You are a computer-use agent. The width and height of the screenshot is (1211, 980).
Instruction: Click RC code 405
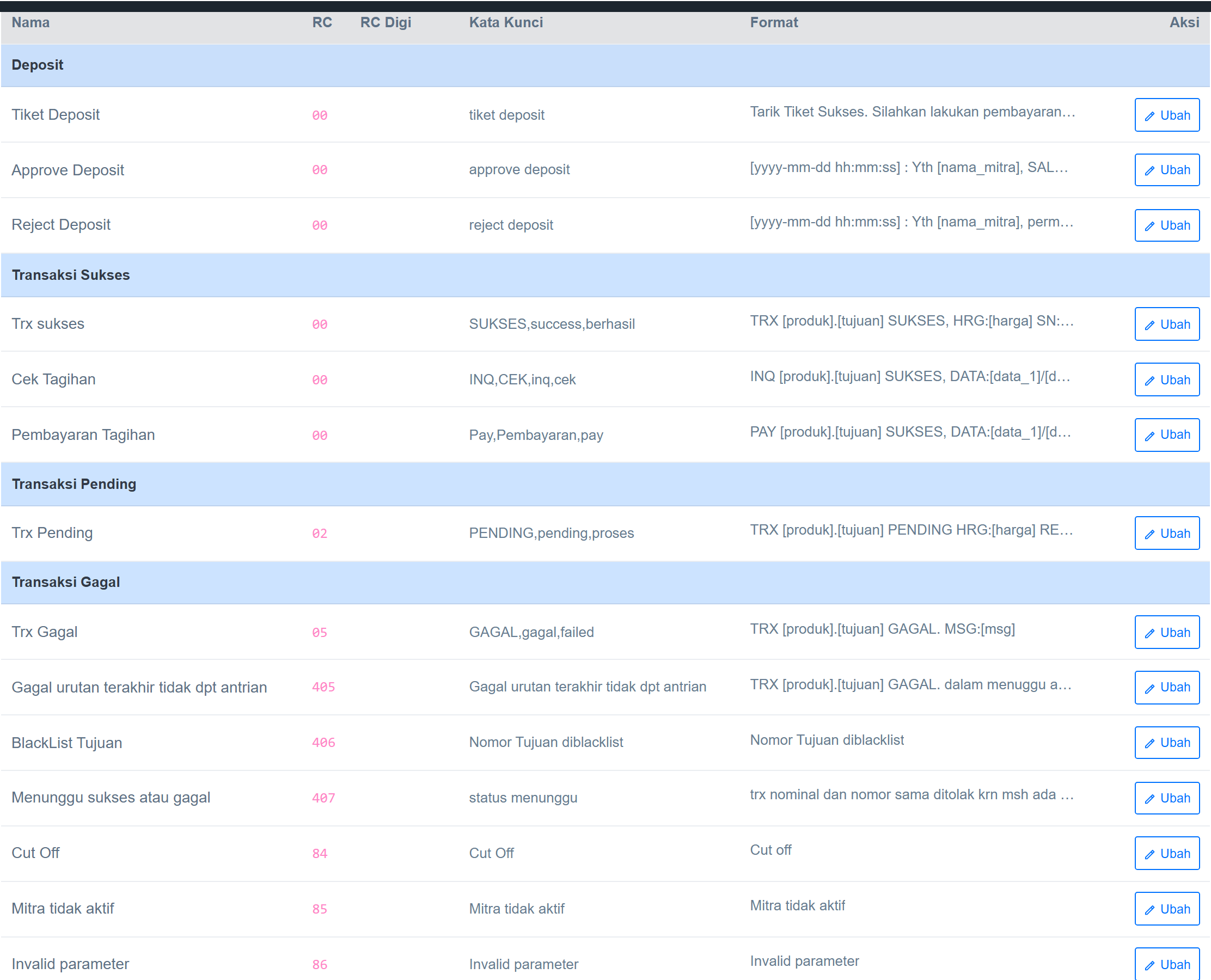pyautogui.click(x=323, y=687)
